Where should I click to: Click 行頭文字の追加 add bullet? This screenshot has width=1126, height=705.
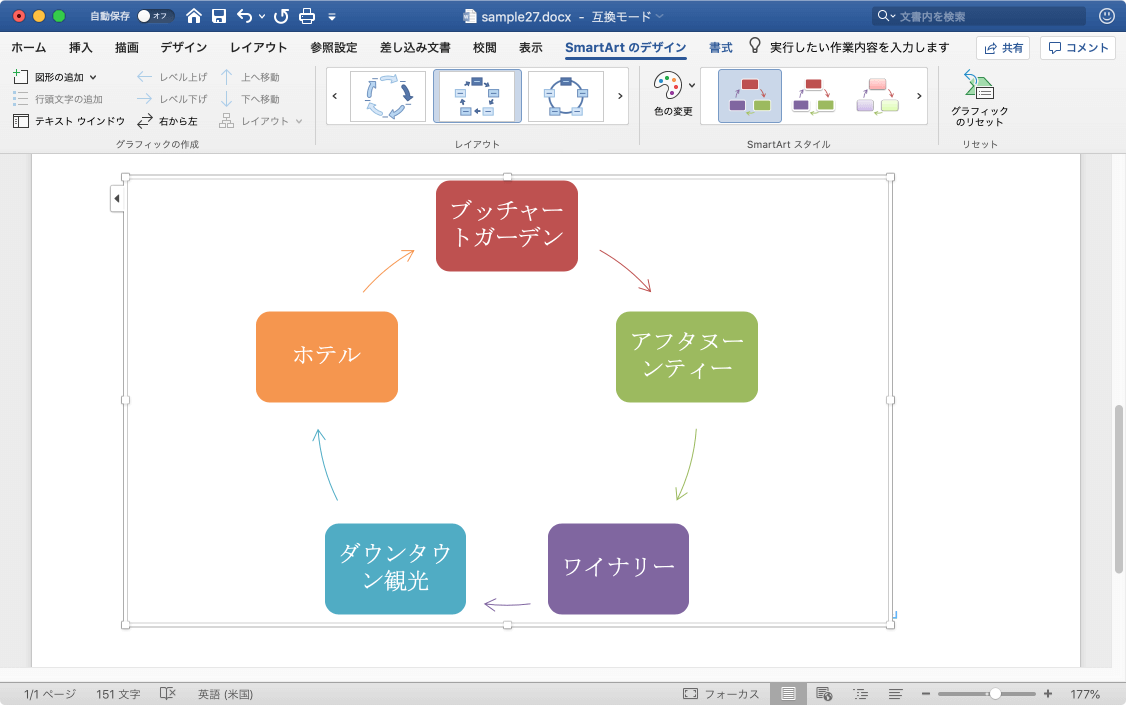57,99
